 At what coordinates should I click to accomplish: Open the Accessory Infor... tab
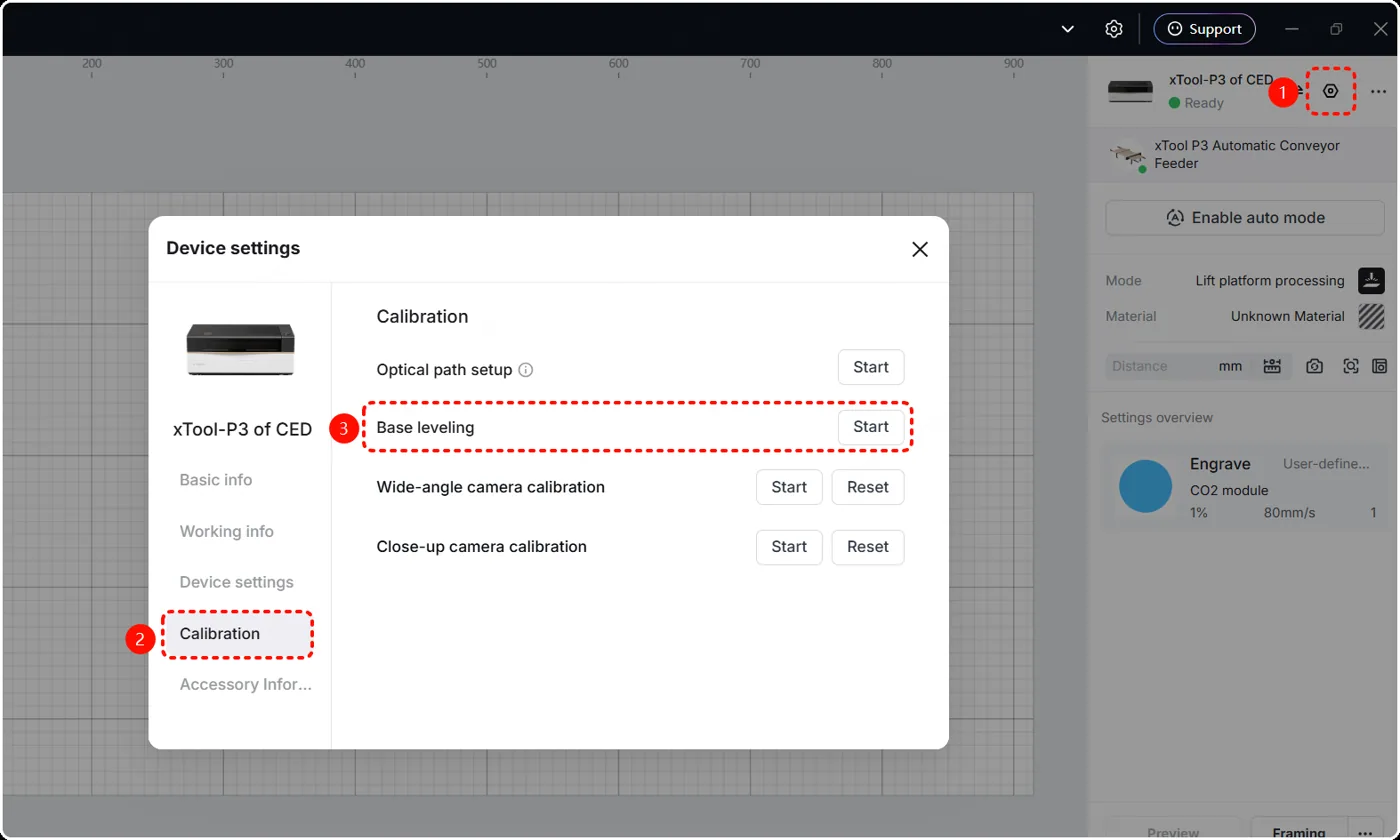[246, 685]
